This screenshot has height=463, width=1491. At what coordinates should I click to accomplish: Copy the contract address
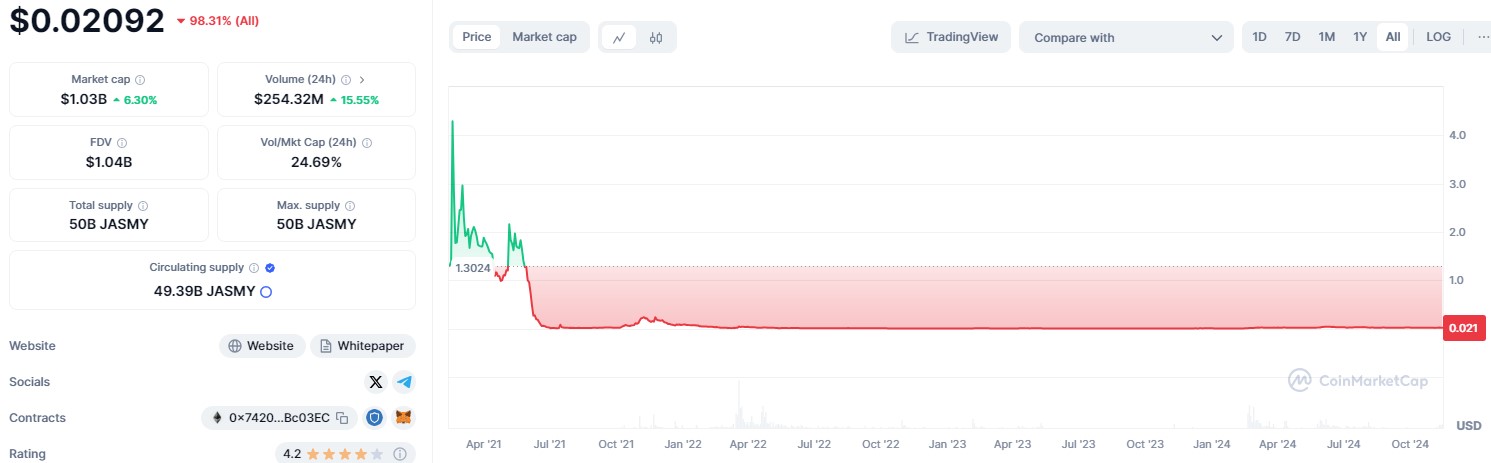point(342,418)
